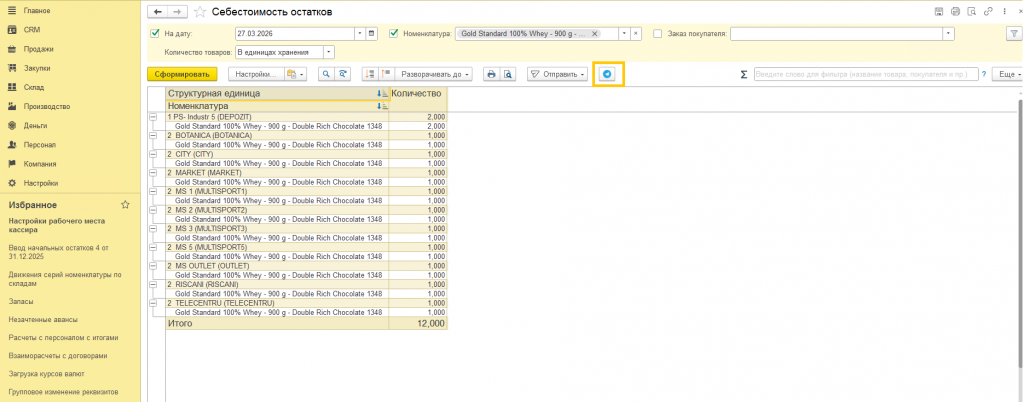
Task: Open the Заказ покупателя dropdown arrow
Action: click(x=949, y=33)
